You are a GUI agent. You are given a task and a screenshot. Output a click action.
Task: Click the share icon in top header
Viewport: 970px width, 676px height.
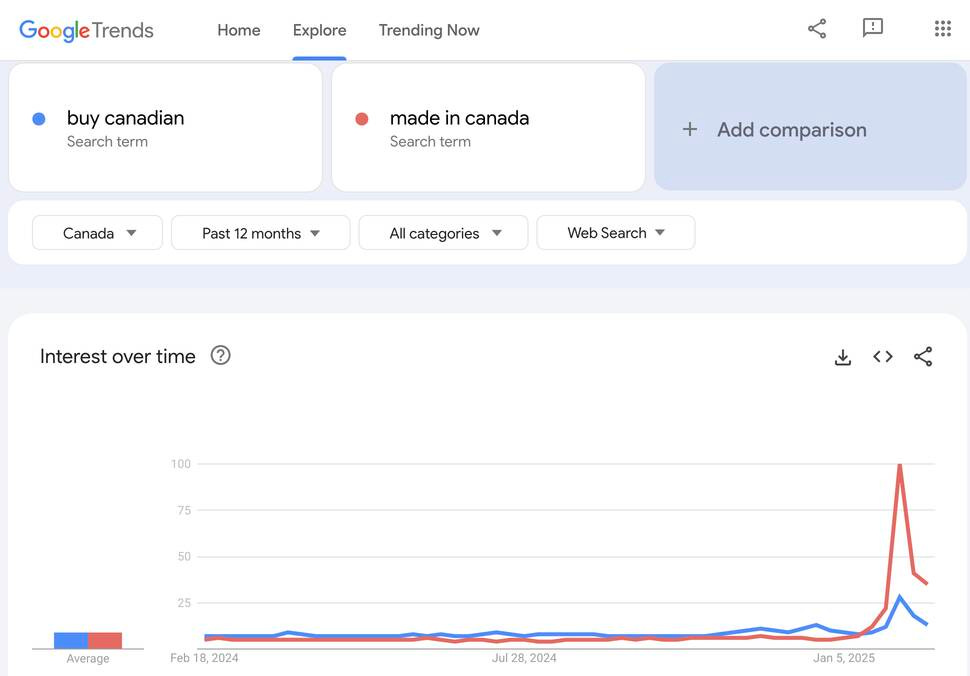tap(817, 28)
